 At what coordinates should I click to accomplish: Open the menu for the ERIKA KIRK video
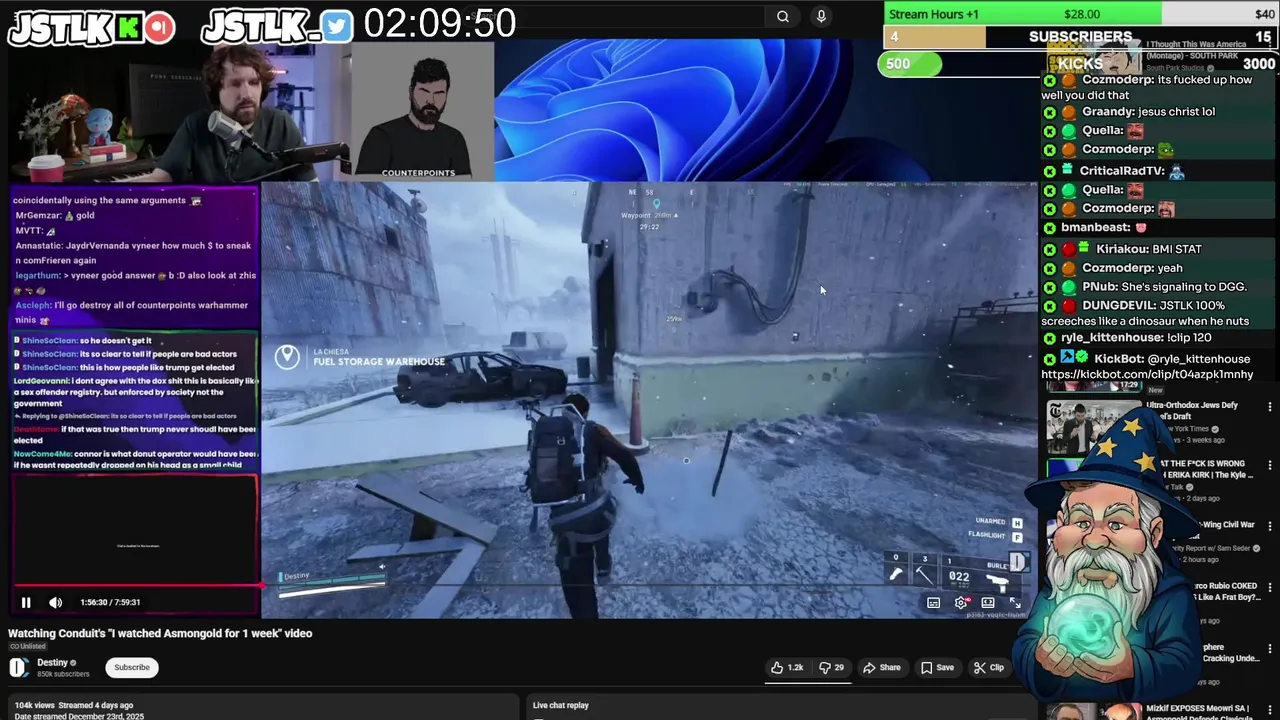tap(1270, 466)
